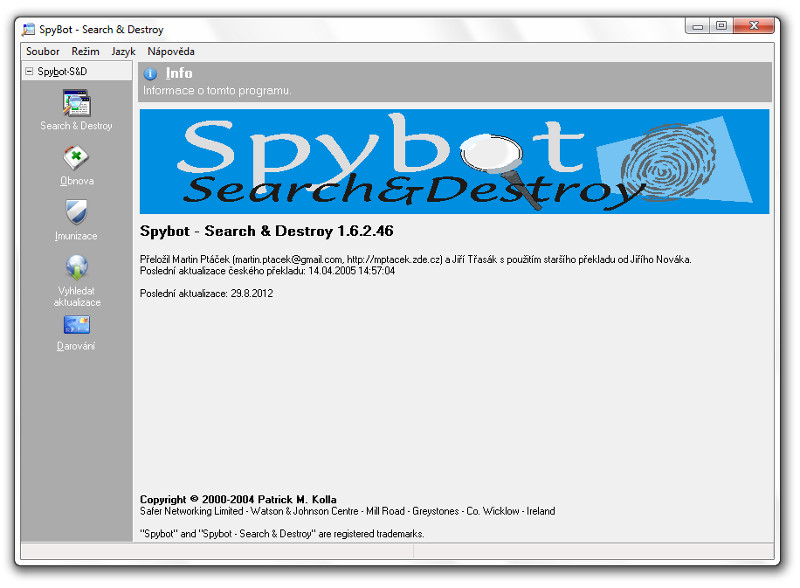
Task: Open the Jazyk menu
Action: [123, 52]
